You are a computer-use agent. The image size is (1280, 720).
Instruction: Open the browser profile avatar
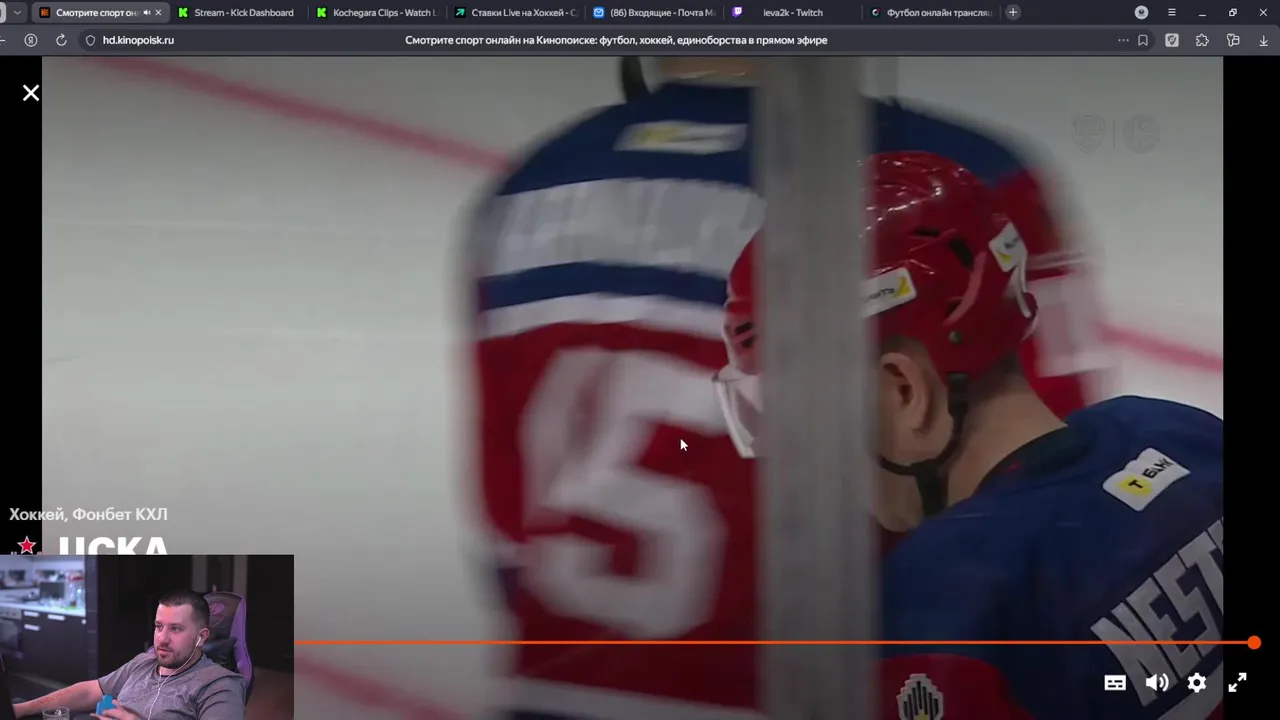coord(1141,13)
